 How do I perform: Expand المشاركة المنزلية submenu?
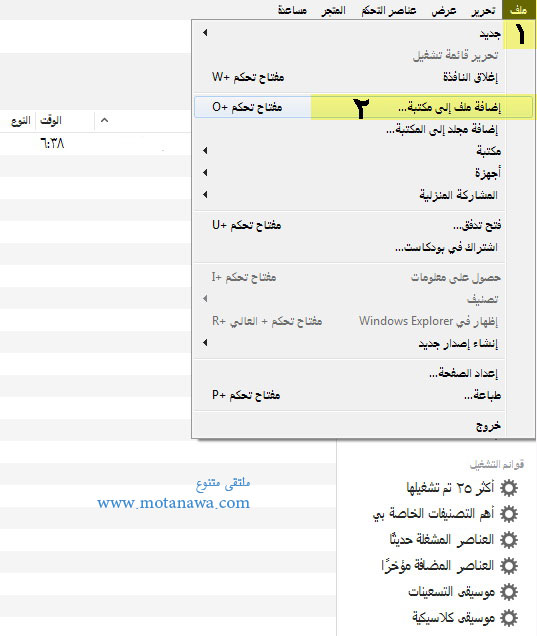[205, 194]
